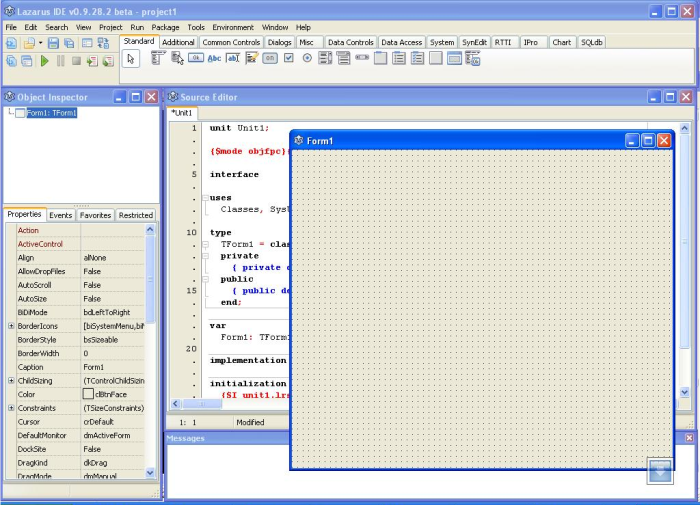700x505 pixels.
Task: Switch to the Events tab
Action: pos(61,215)
